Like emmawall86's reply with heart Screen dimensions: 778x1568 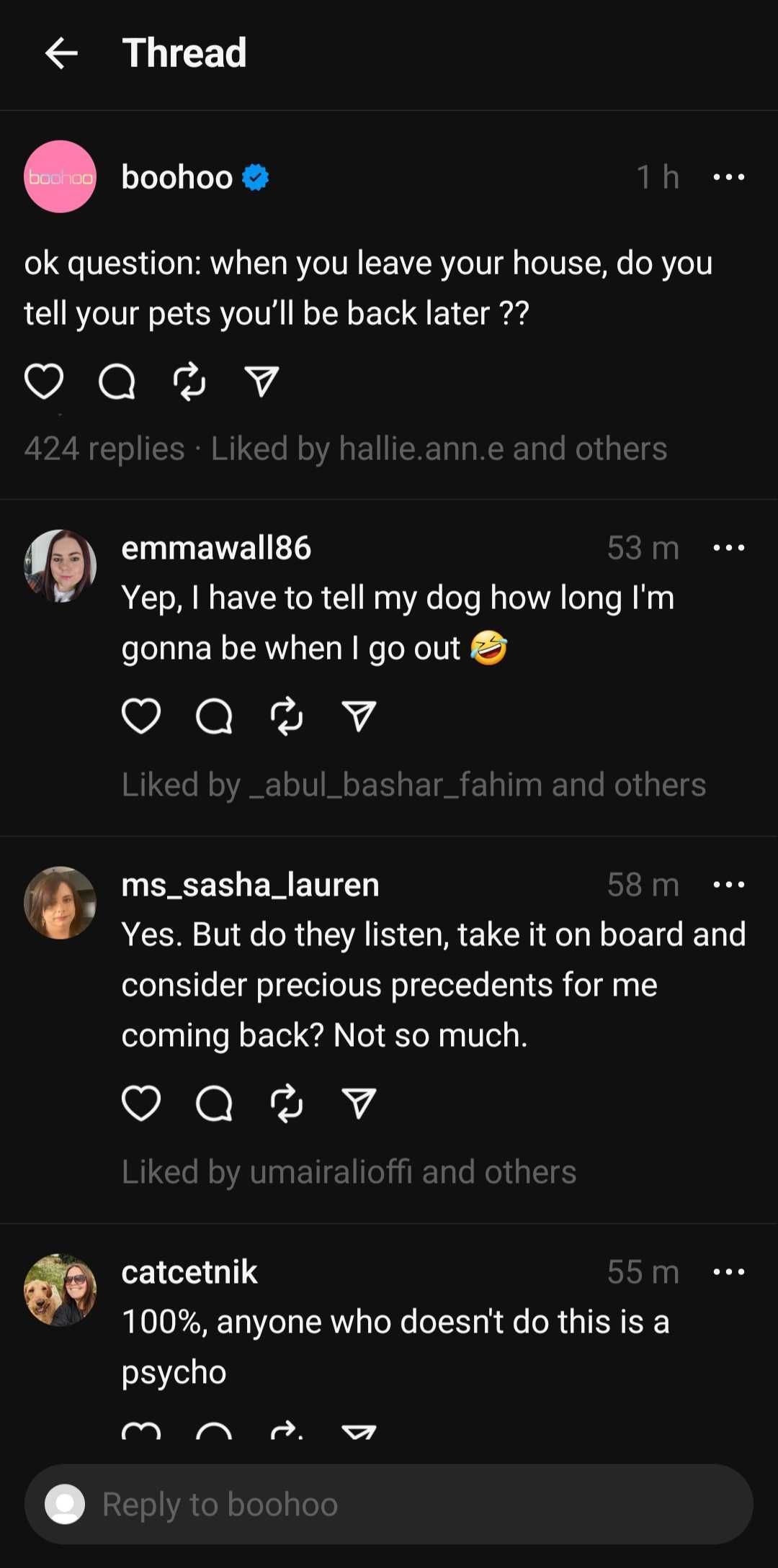coord(141,716)
